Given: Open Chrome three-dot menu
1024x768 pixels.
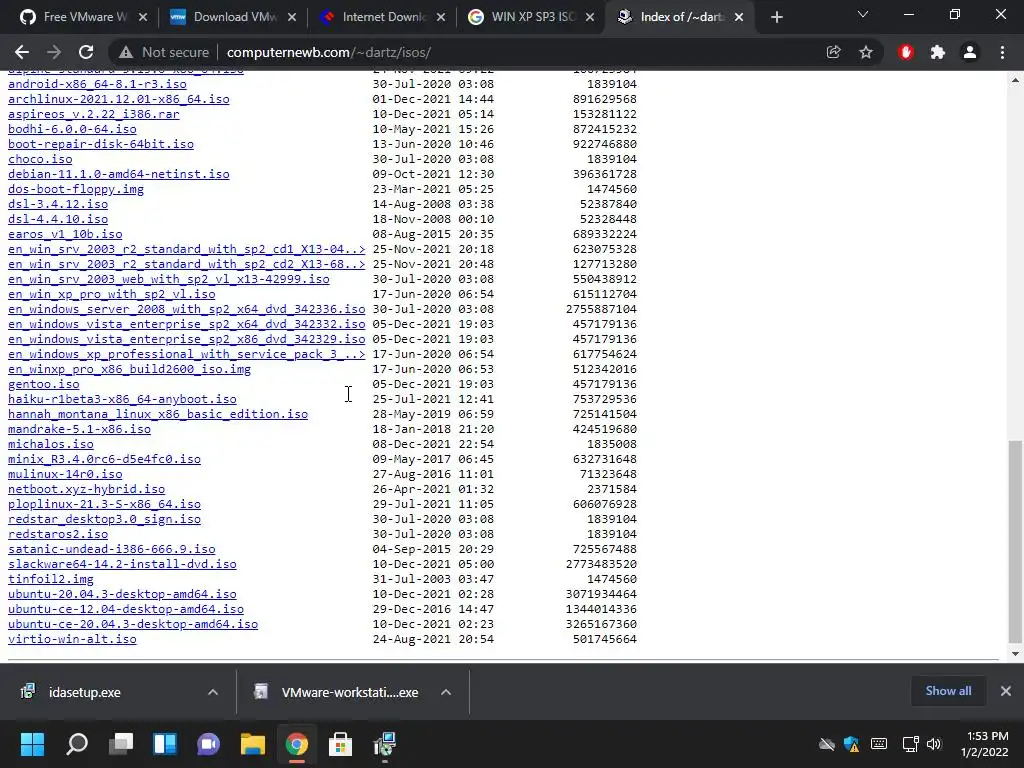Looking at the screenshot, I should (x=1002, y=52).
